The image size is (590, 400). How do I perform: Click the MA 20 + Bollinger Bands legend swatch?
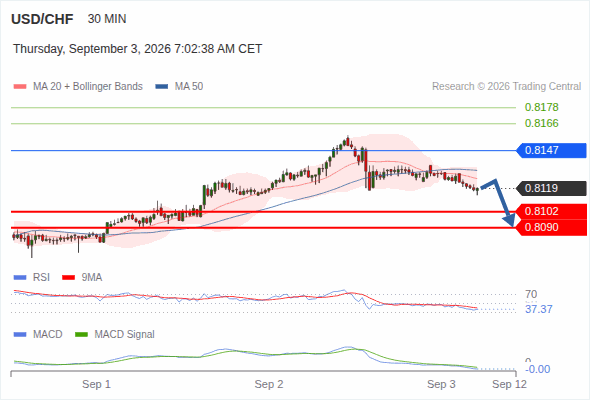(20, 87)
